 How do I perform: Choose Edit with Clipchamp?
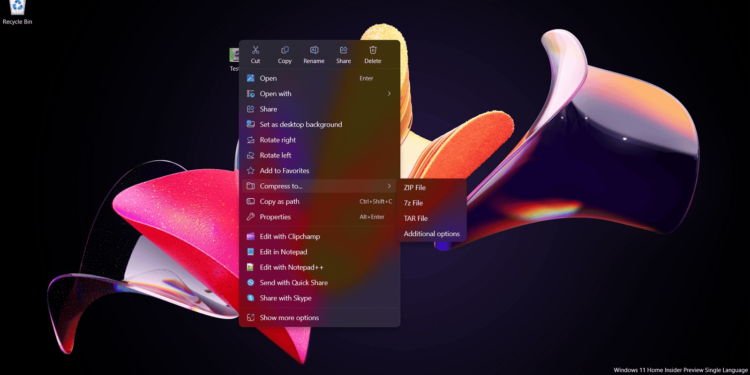pos(320,236)
